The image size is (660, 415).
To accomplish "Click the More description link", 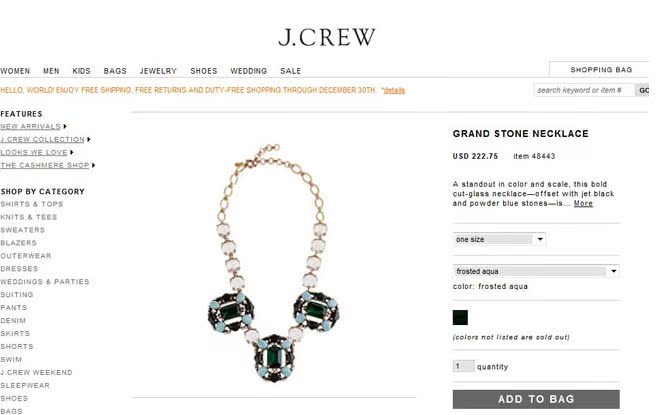I will [x=583, y=203].
